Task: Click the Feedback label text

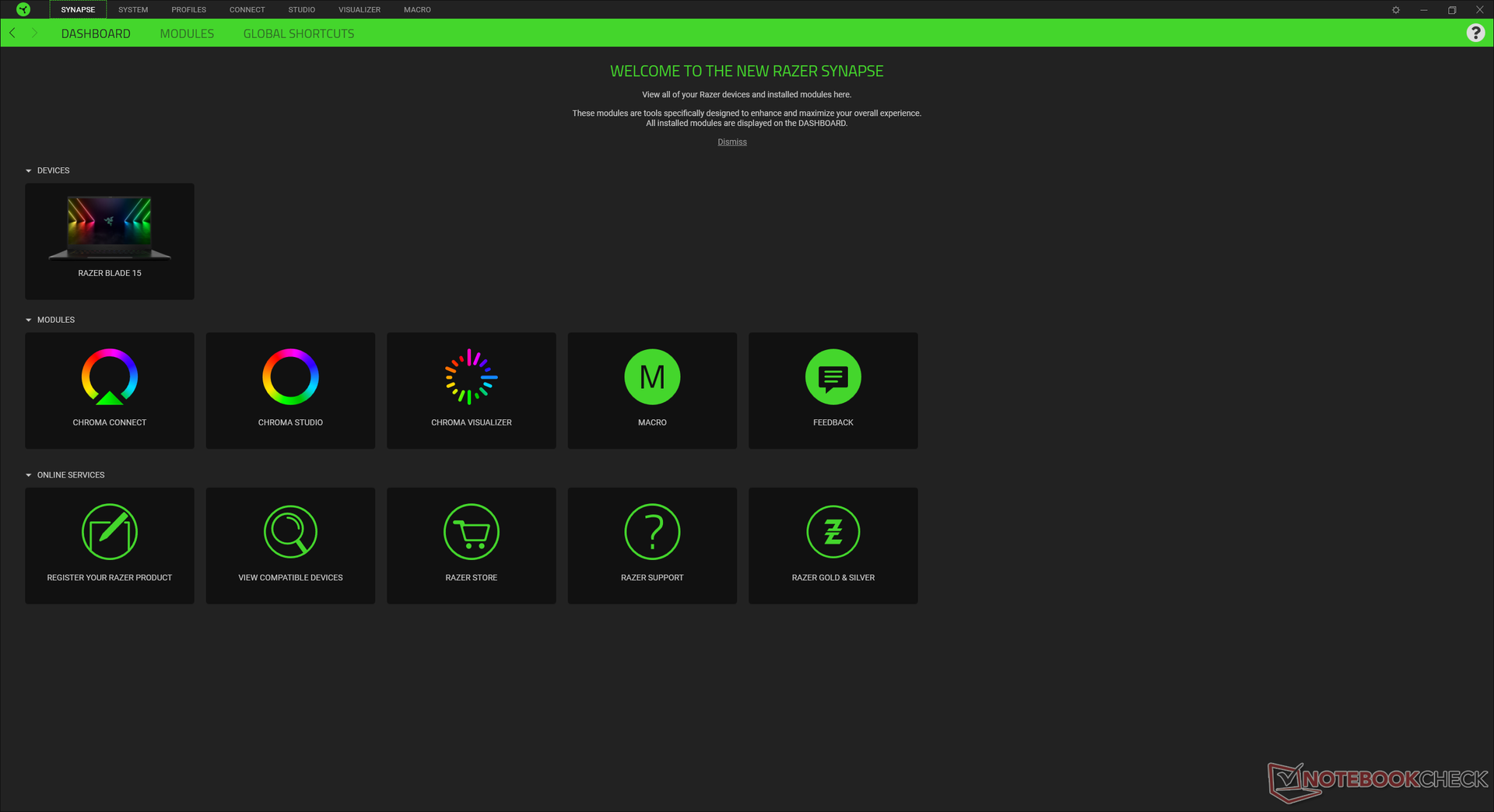Action: [x=833, y=422]
